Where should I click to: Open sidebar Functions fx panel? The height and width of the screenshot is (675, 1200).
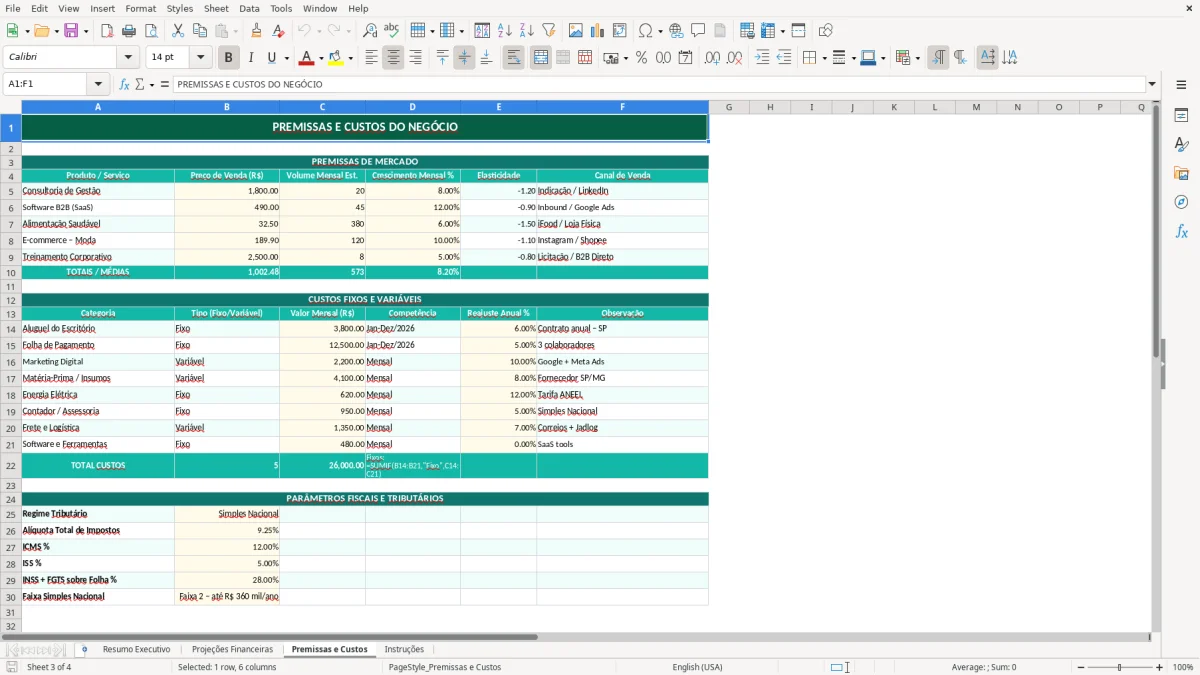(1181, 231)
